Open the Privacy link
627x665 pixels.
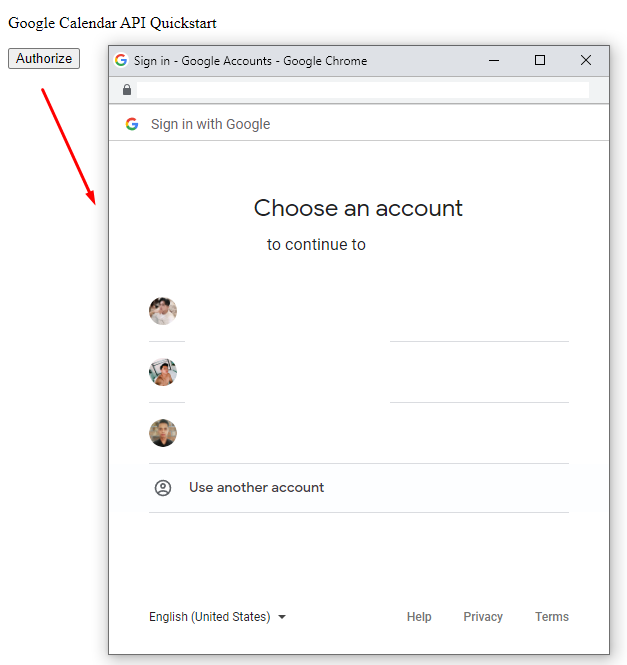click(483, 617)
